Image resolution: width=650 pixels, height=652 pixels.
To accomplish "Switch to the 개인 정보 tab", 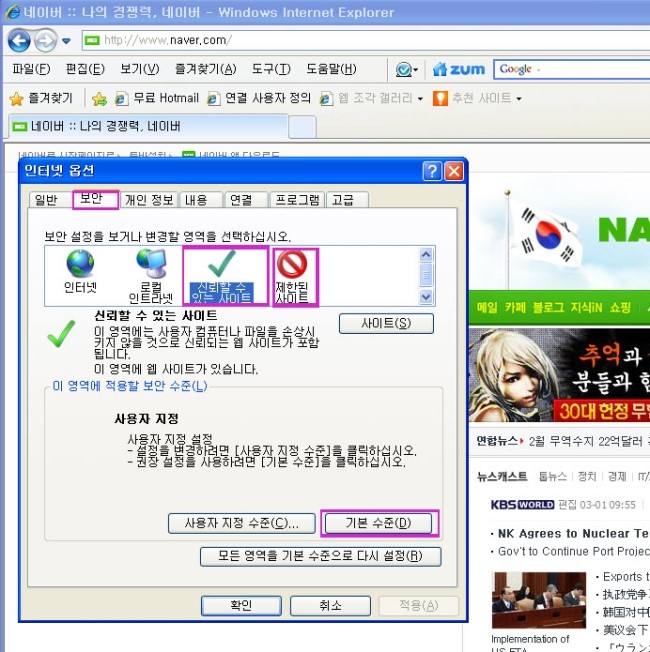I will 149,200.
